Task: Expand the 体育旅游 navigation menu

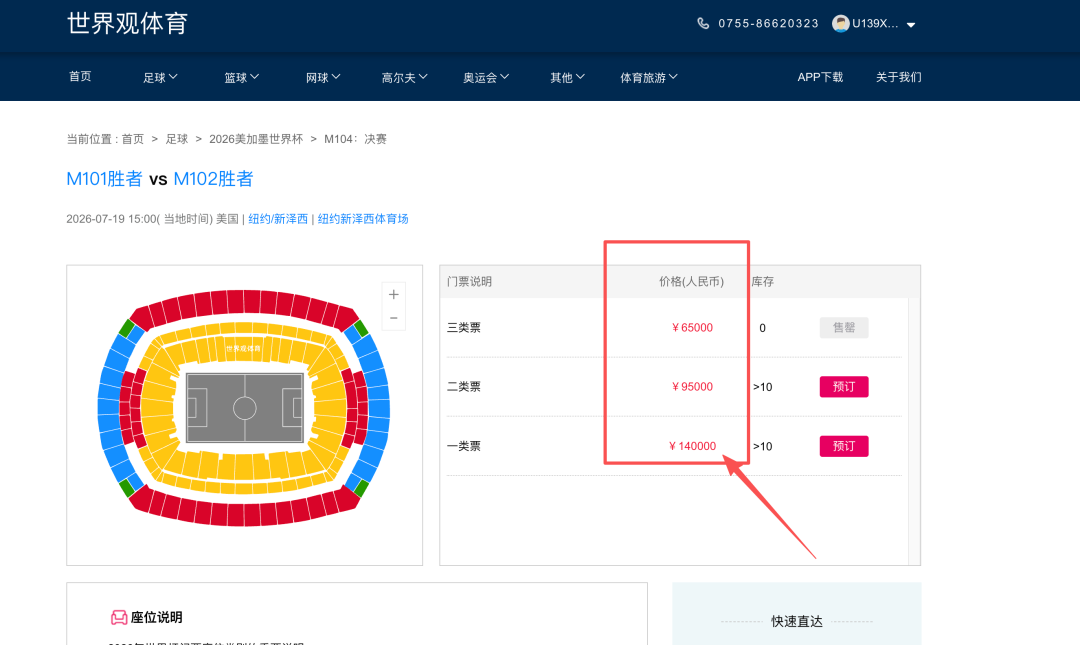Action: tap(649, 77)
